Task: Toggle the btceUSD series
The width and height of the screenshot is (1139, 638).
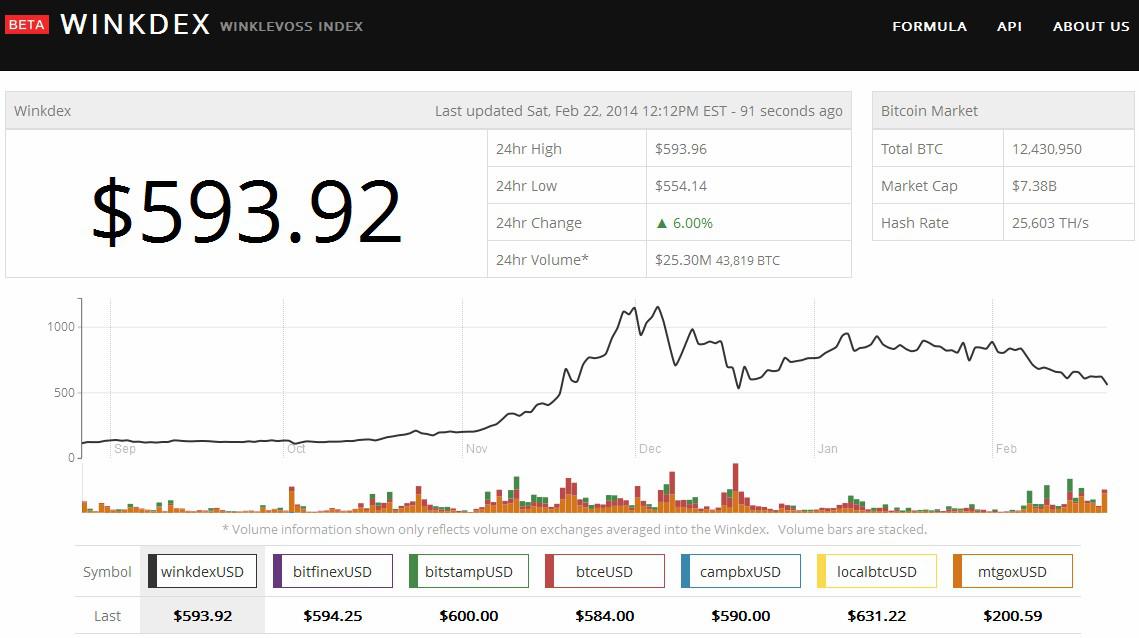Action: point(604,571)
